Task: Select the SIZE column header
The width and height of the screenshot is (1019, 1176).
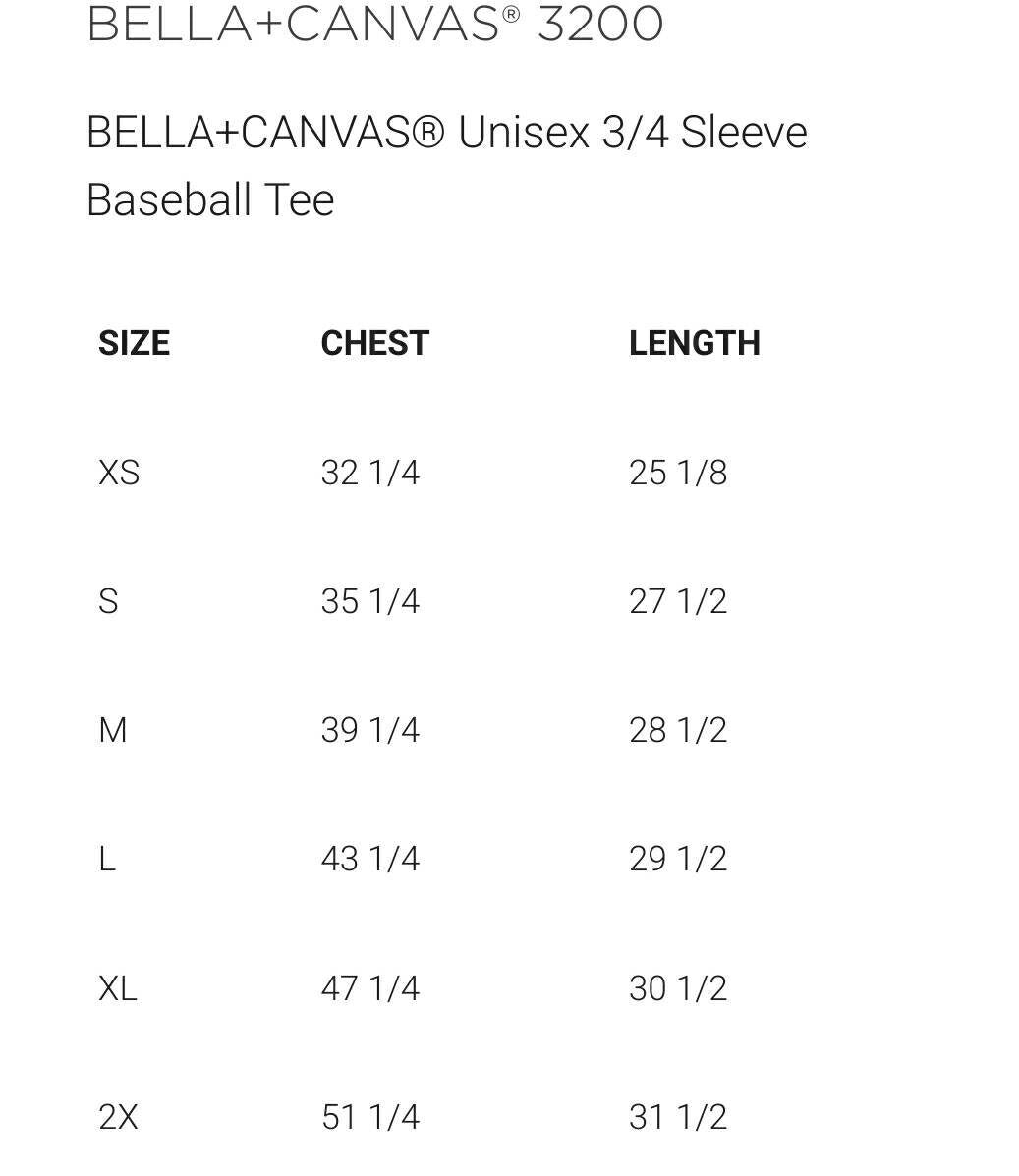Action: [134, 343]
